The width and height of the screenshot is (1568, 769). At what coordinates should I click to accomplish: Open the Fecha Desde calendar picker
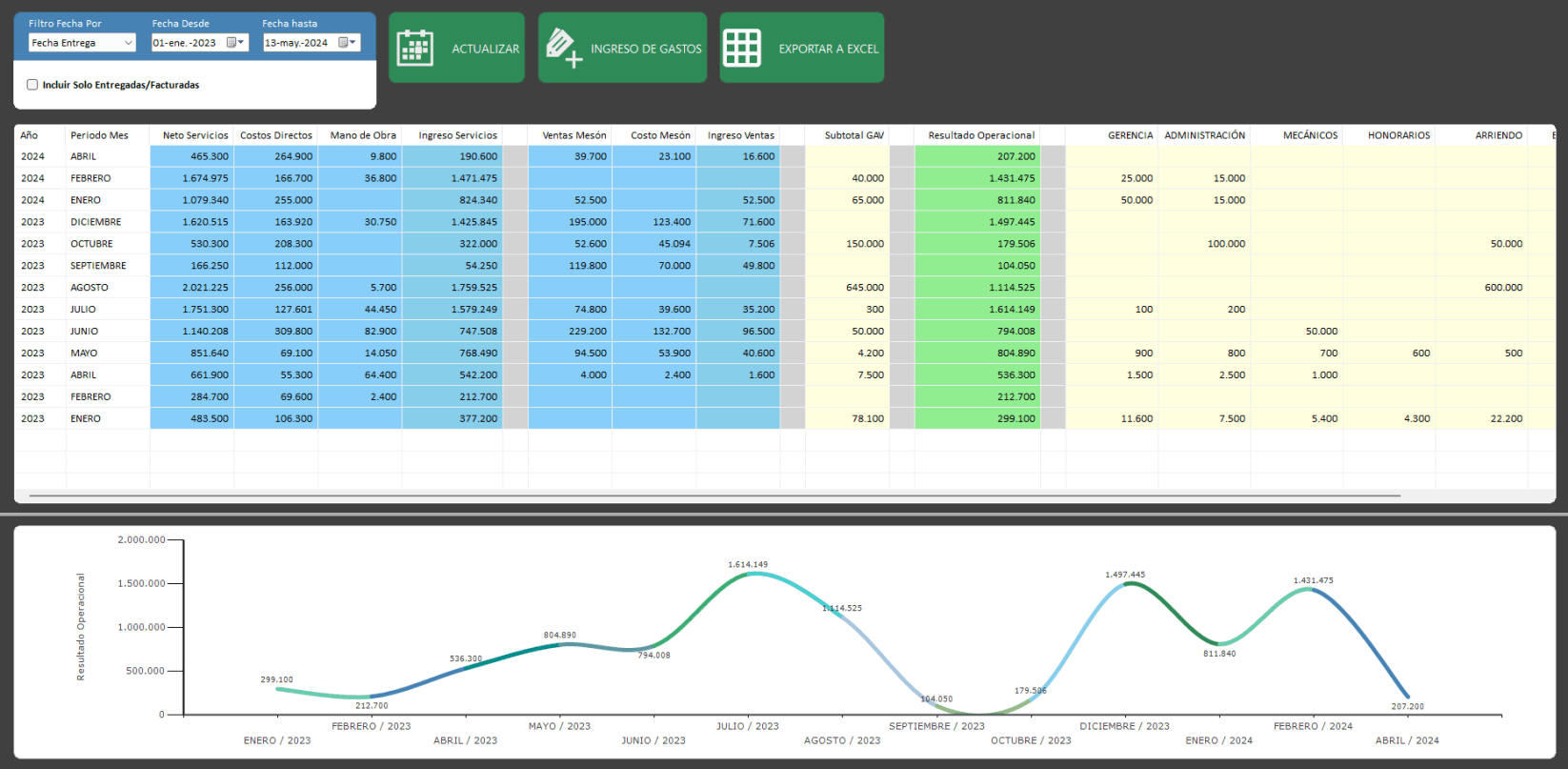235,43
